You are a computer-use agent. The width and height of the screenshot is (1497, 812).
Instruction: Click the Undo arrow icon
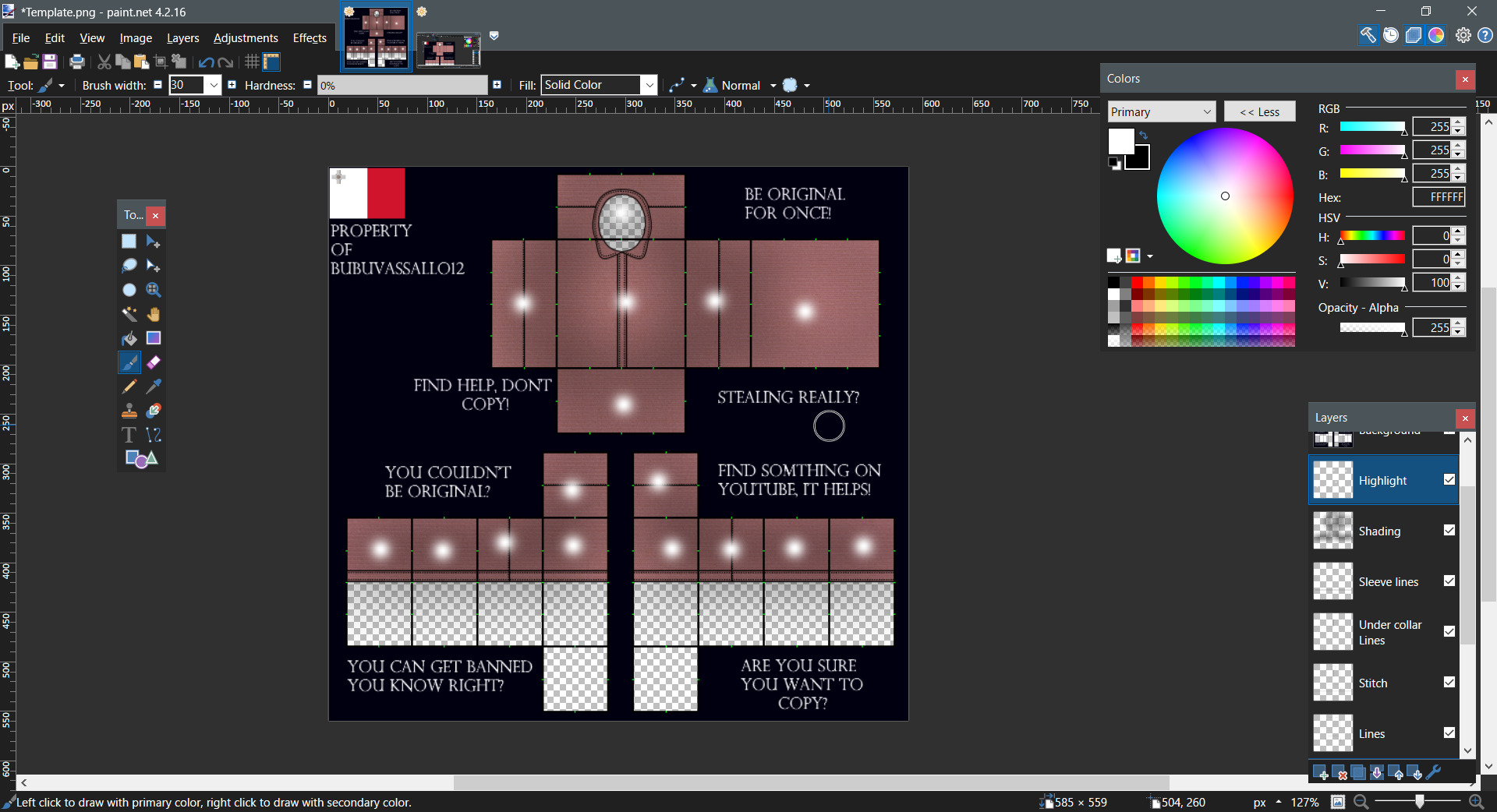click(206, 62)
